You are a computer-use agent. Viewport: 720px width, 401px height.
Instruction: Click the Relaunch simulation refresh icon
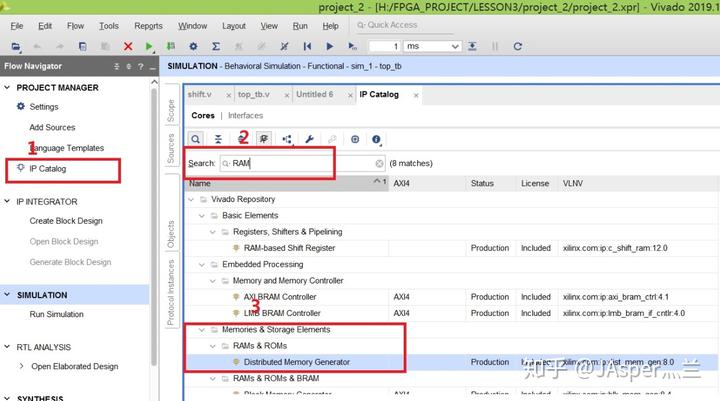pyautogui.click(x=518, y=46)
